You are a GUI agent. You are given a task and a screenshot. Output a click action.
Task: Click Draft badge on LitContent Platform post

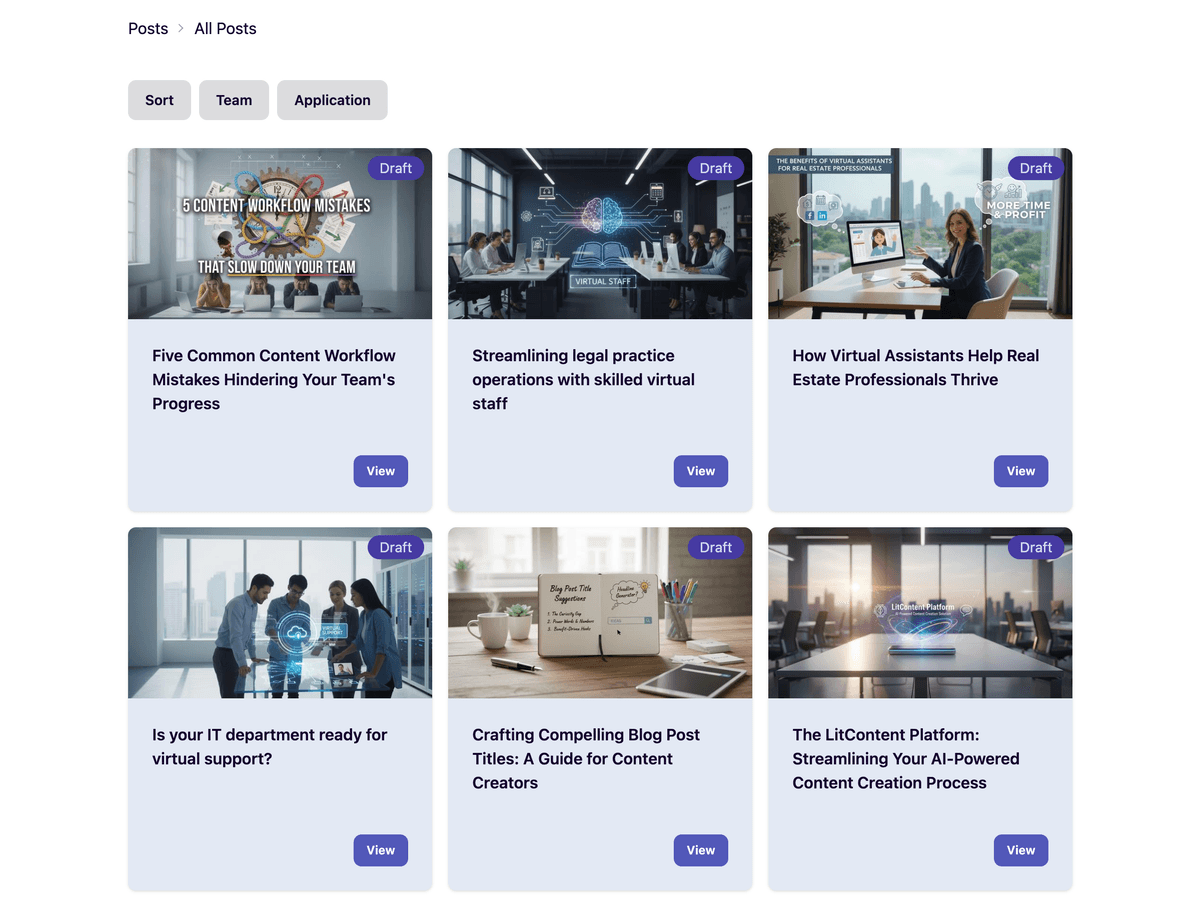pos(1035,547)
